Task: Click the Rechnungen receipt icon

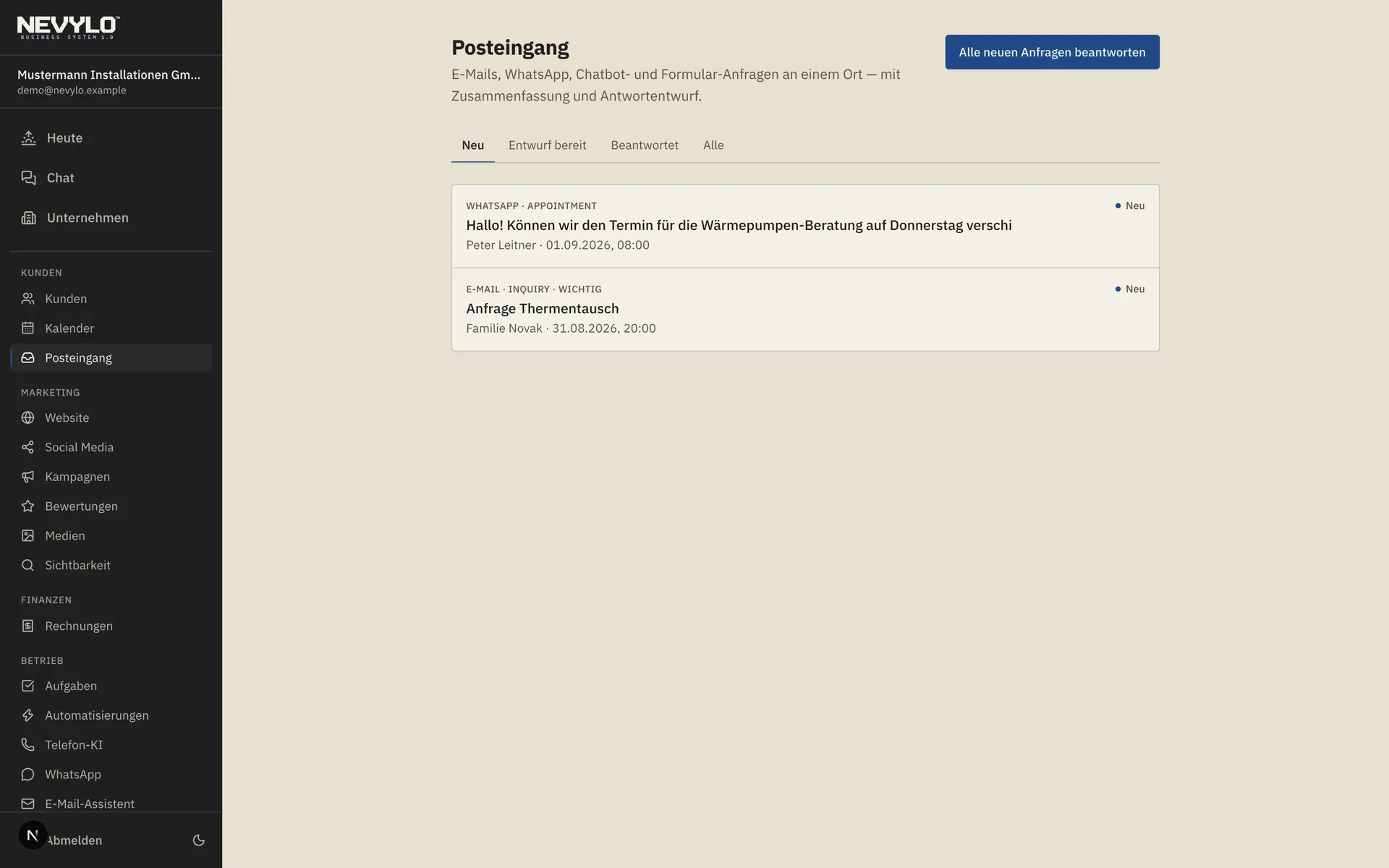Action: coord(27,626)
